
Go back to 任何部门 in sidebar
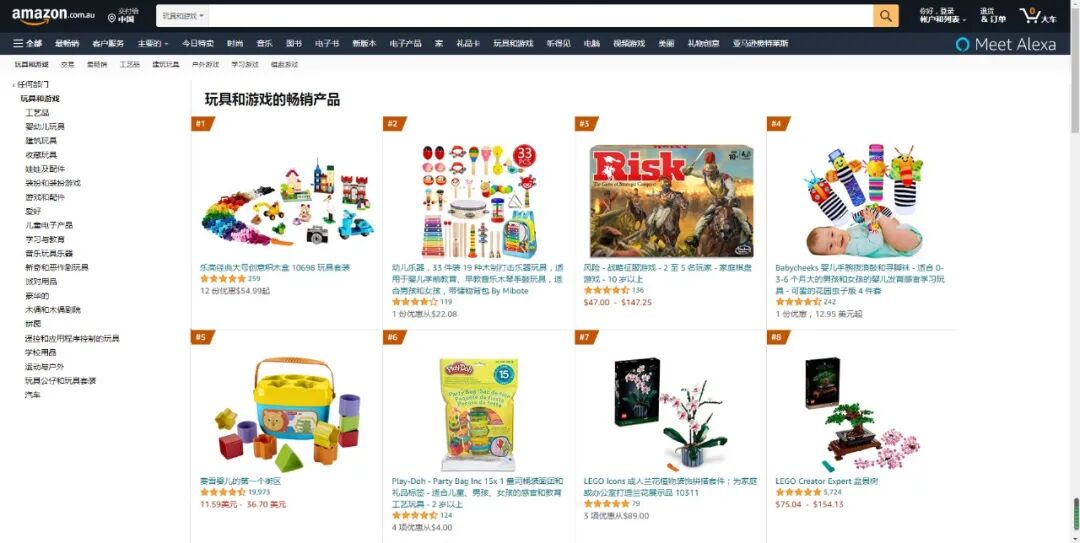tap(32, 84)
